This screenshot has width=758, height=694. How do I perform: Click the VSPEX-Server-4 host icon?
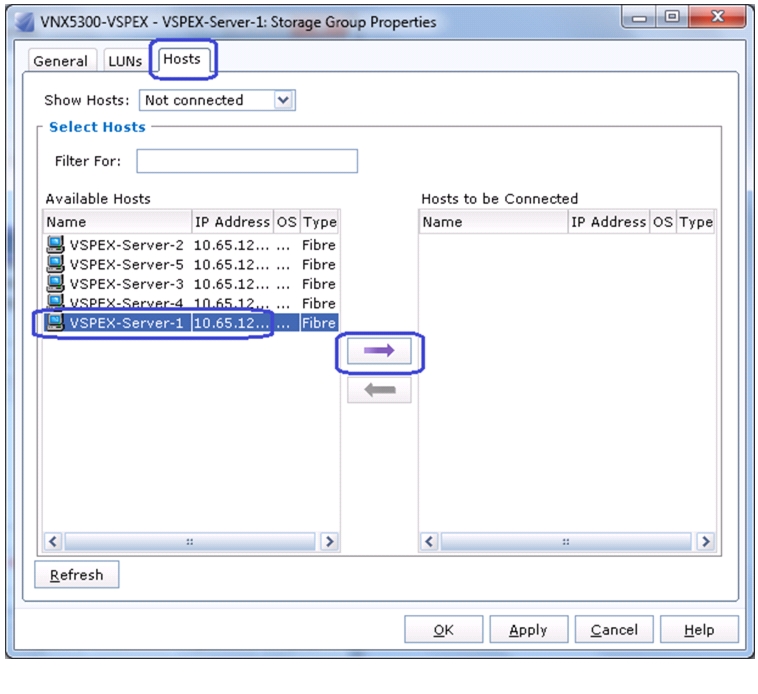click(x=55, y=301)
